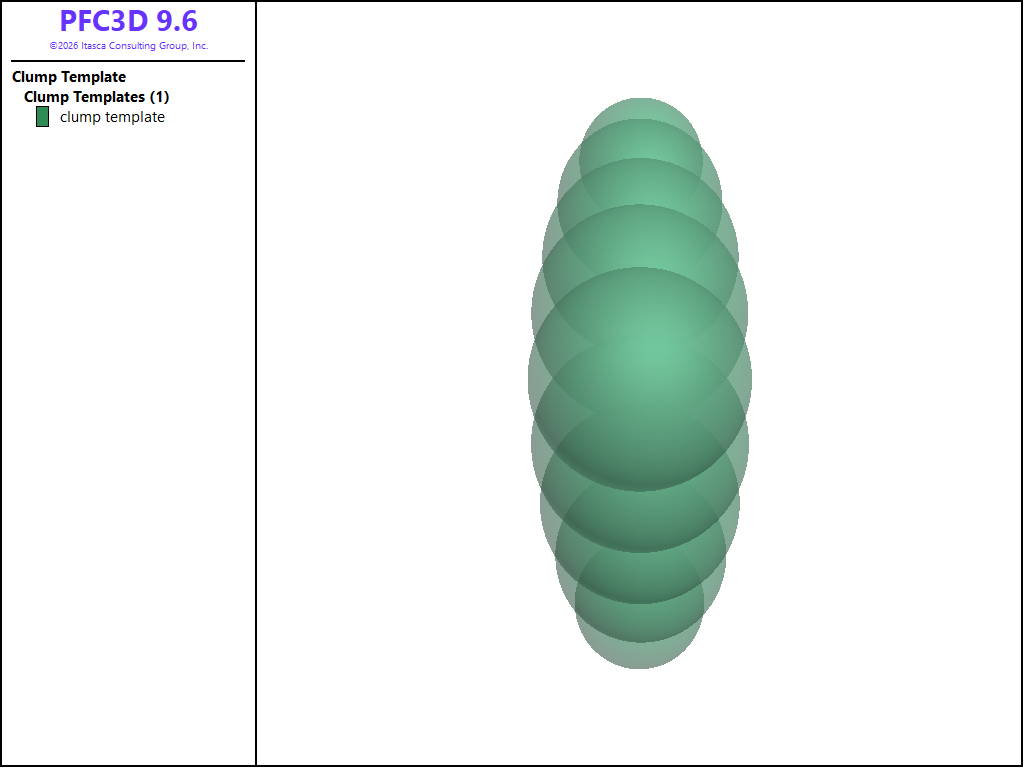The width and height of the screenshot is (1024, 768).
Task: Click the upper half of the clump body
Action: [x=640, y=240]
